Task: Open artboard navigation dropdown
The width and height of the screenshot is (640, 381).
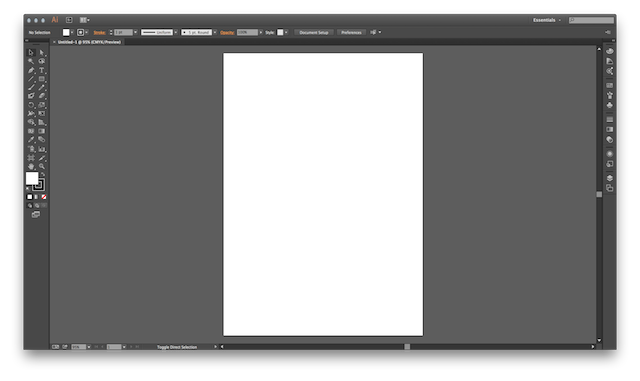Action: [124, 347]
